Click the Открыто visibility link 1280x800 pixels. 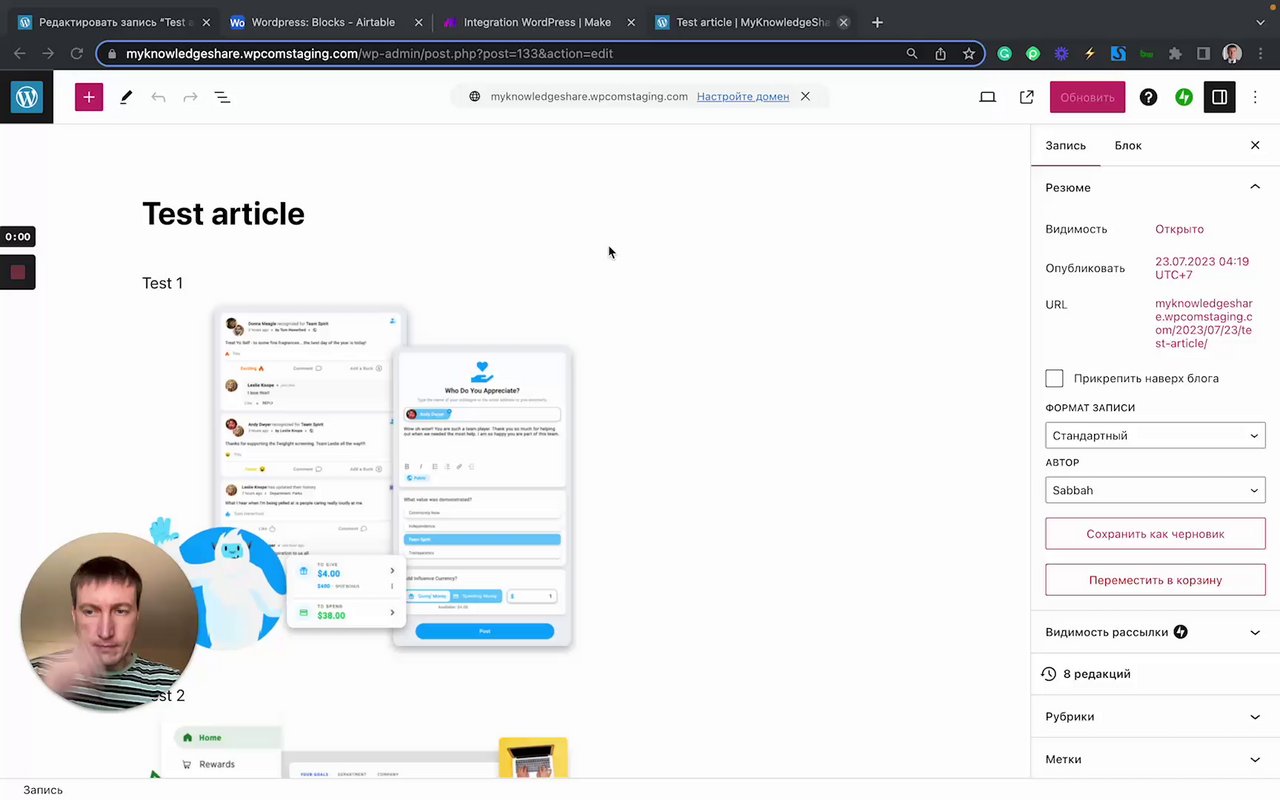click(x=1179, y=229)
